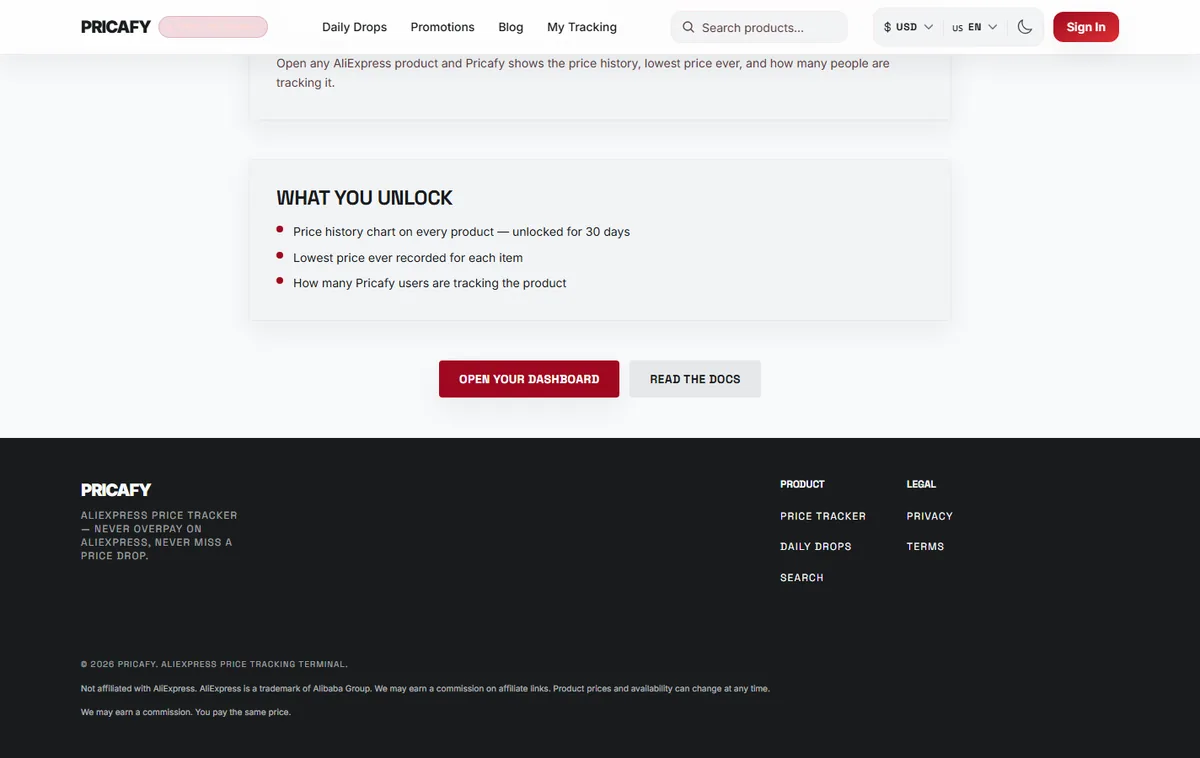Click the Pricafy logo in footer
This screenshot has height=758, width=1200.
(x=116, y=490)
